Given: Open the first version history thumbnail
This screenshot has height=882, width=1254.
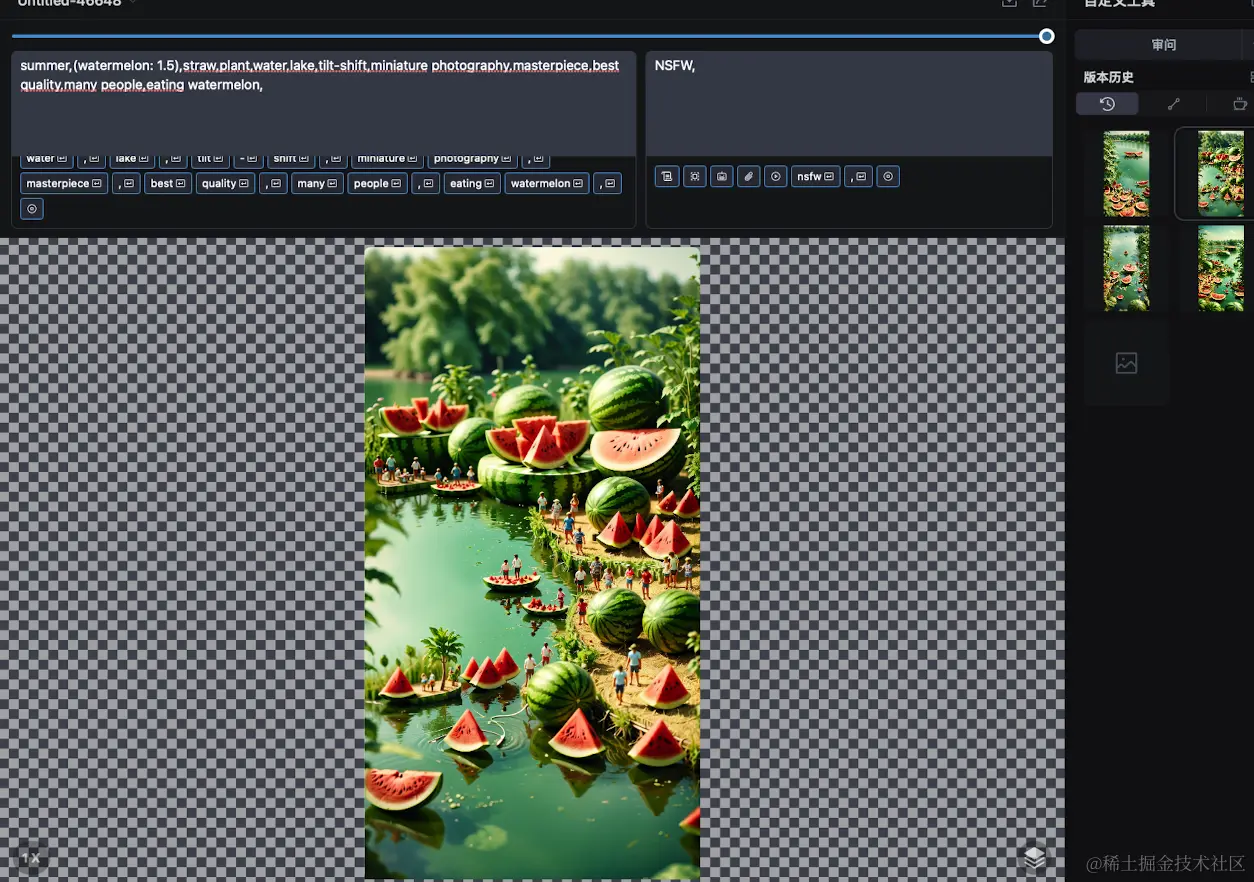Looking at the screenshot, I should (x=1126, y=174).
